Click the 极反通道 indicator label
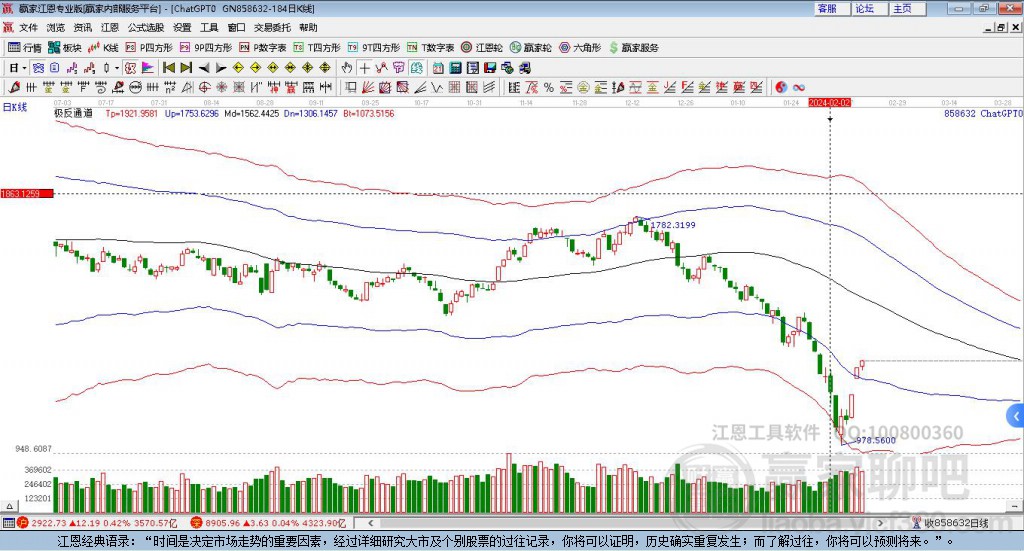 pos(73,114)
